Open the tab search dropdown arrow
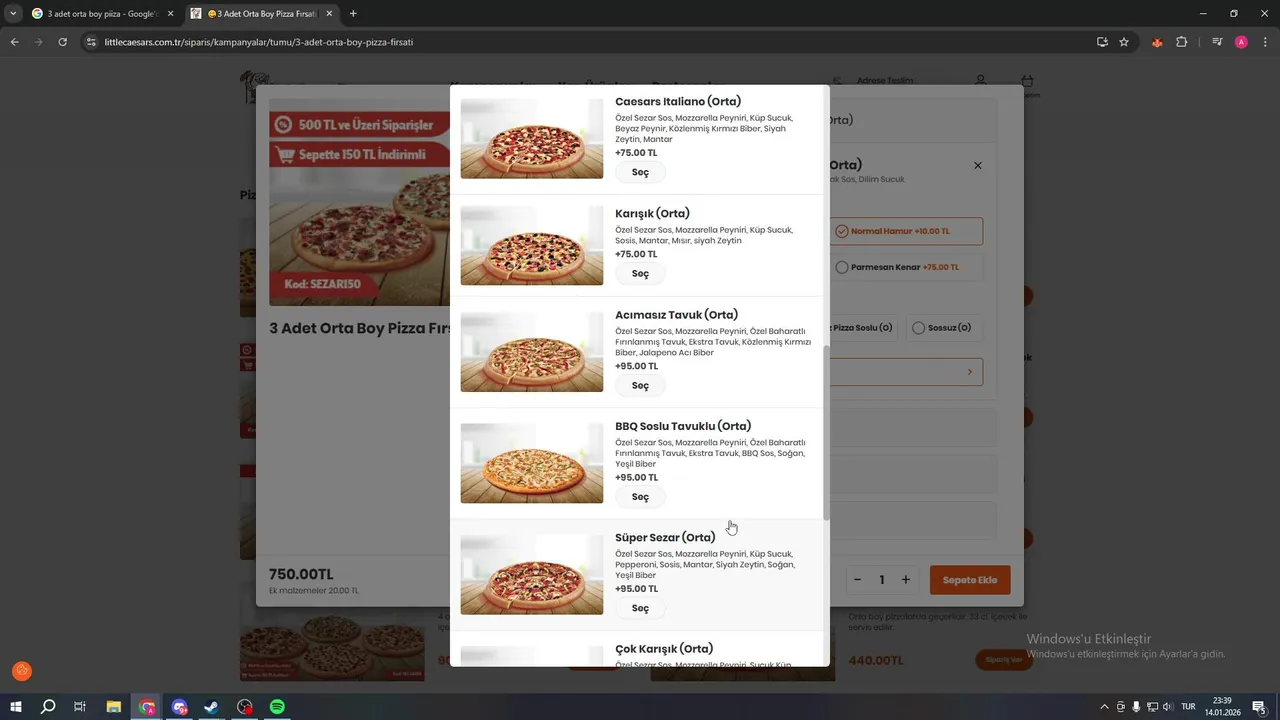Screen dimensions: 1280x720 (13, 14)
